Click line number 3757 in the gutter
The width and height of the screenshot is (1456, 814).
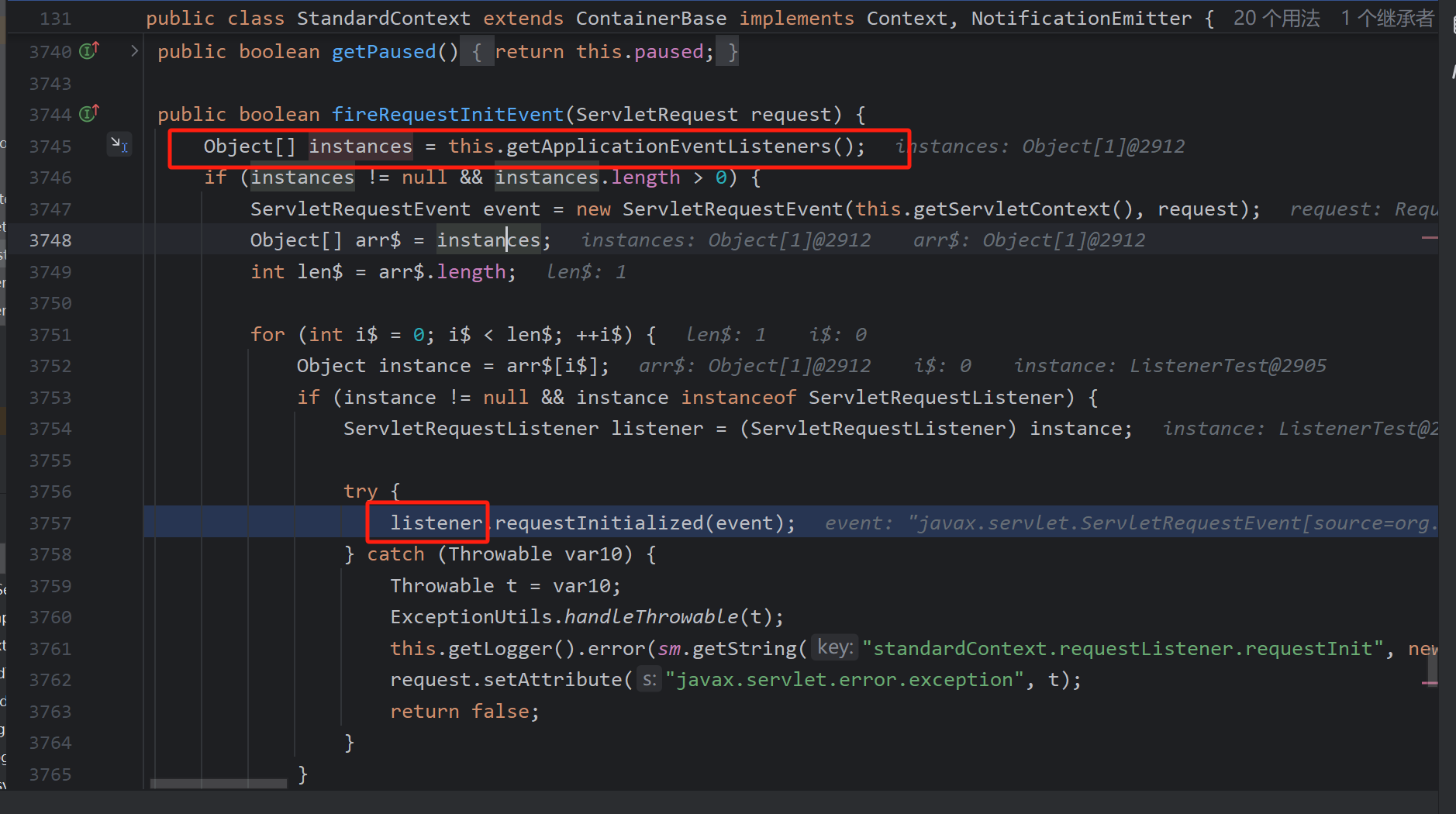50,523
